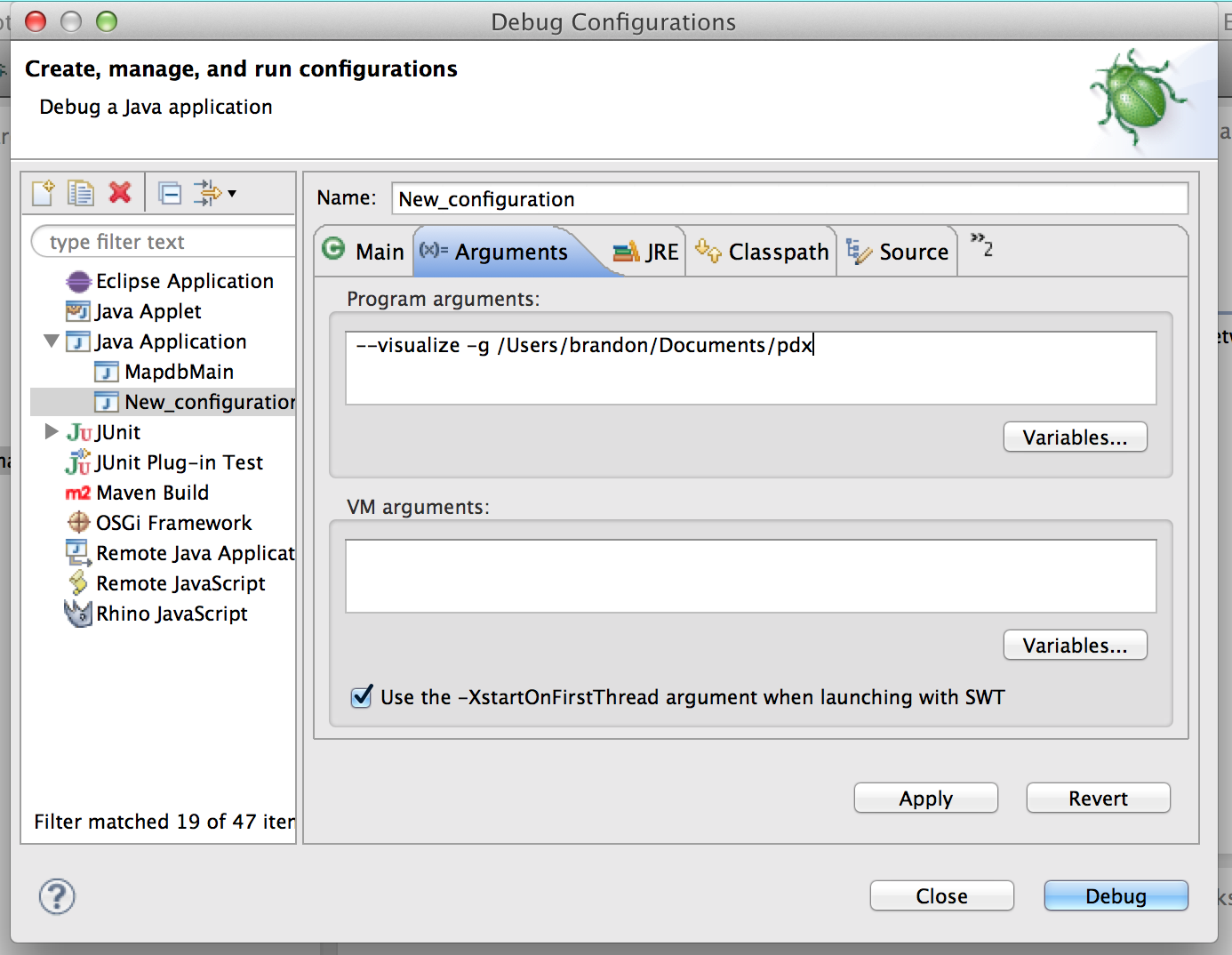Select the JUnit tree entry
Image resolution: width=1232 pixels, height=955 pixels.
point(118,432)
